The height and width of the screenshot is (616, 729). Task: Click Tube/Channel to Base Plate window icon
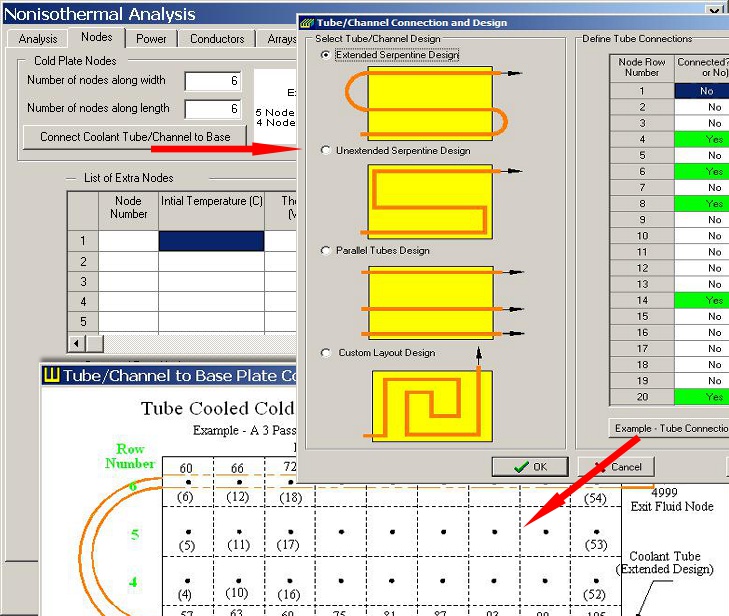[x=51, y=375]
